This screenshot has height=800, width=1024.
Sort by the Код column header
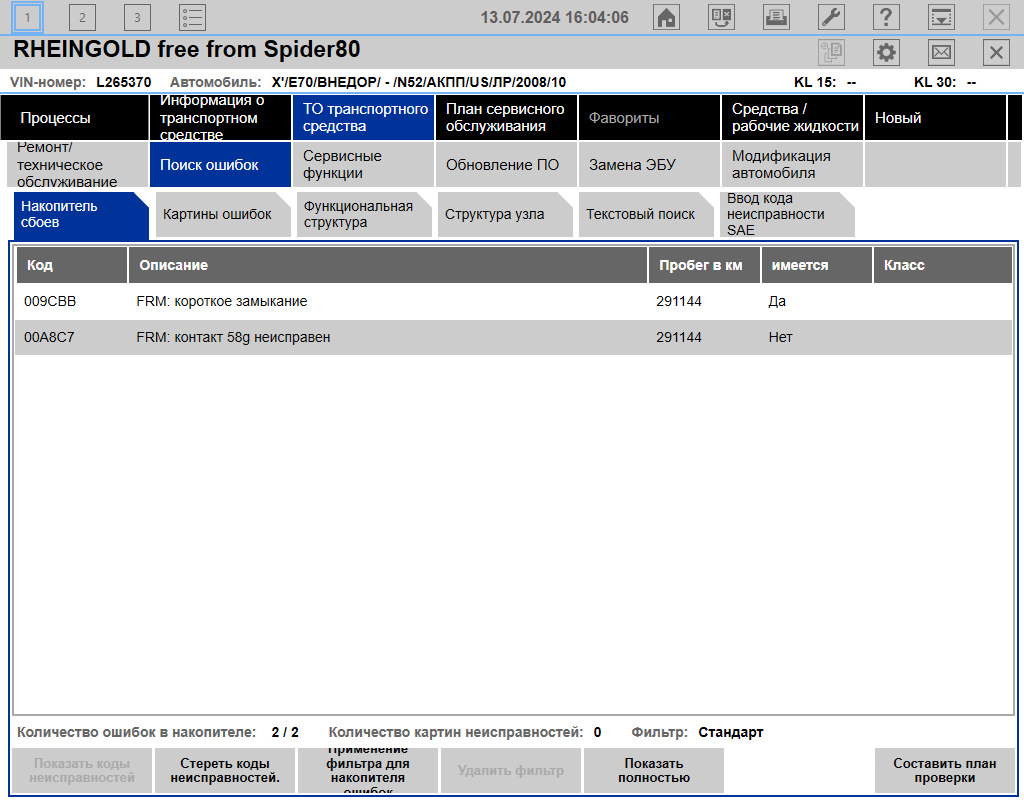point(72,265)
